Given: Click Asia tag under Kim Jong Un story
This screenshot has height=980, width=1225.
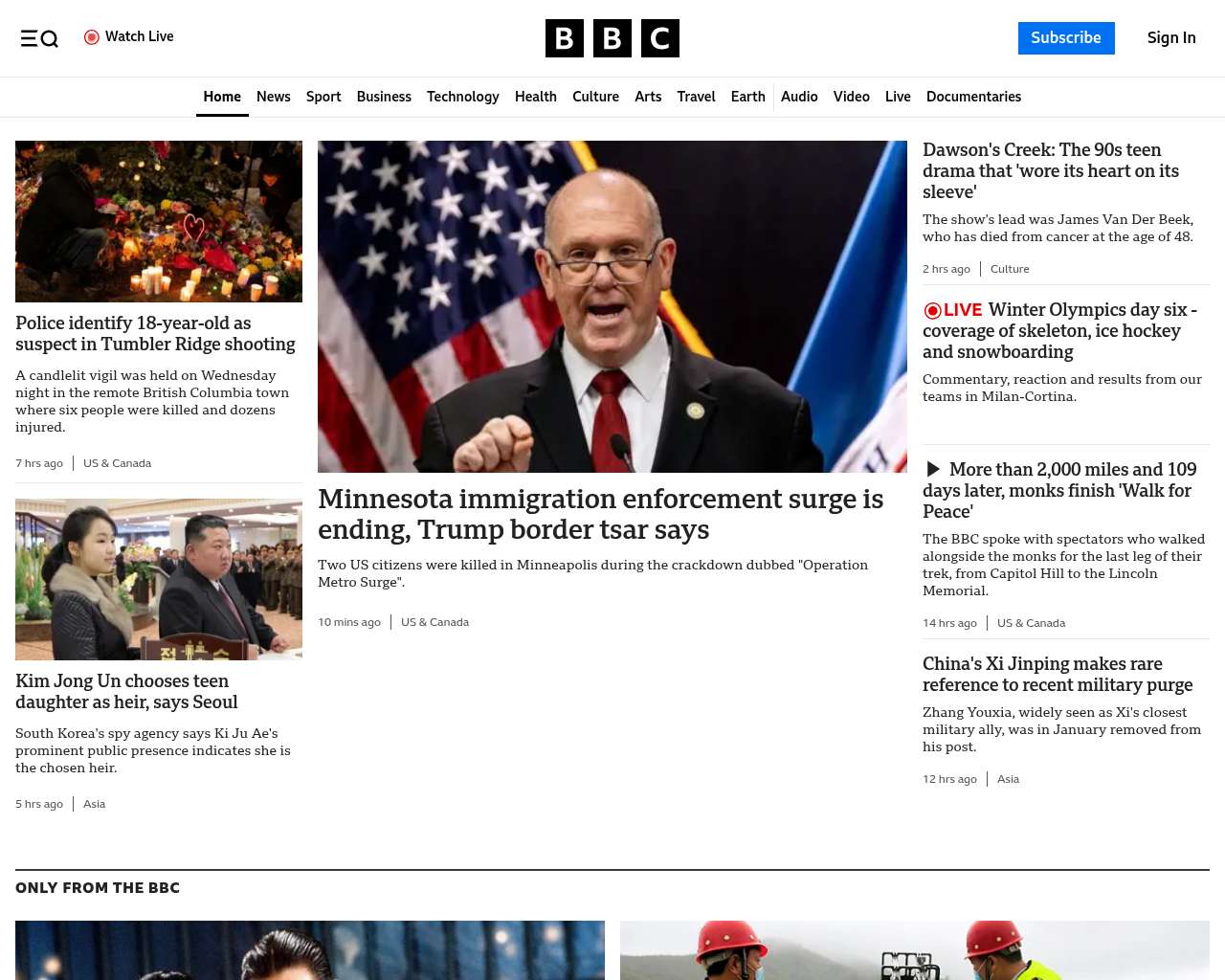Looking at the screenshot, I should [x=94, y=804].
